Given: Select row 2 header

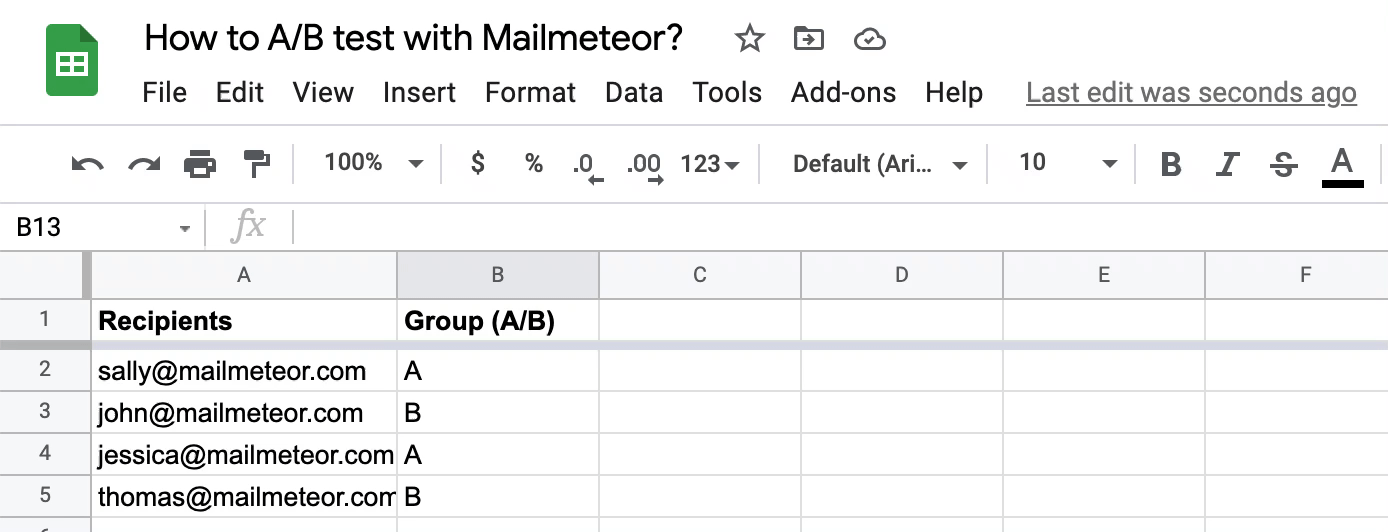Looking at the screenshot, I should (x=44, y=370).
